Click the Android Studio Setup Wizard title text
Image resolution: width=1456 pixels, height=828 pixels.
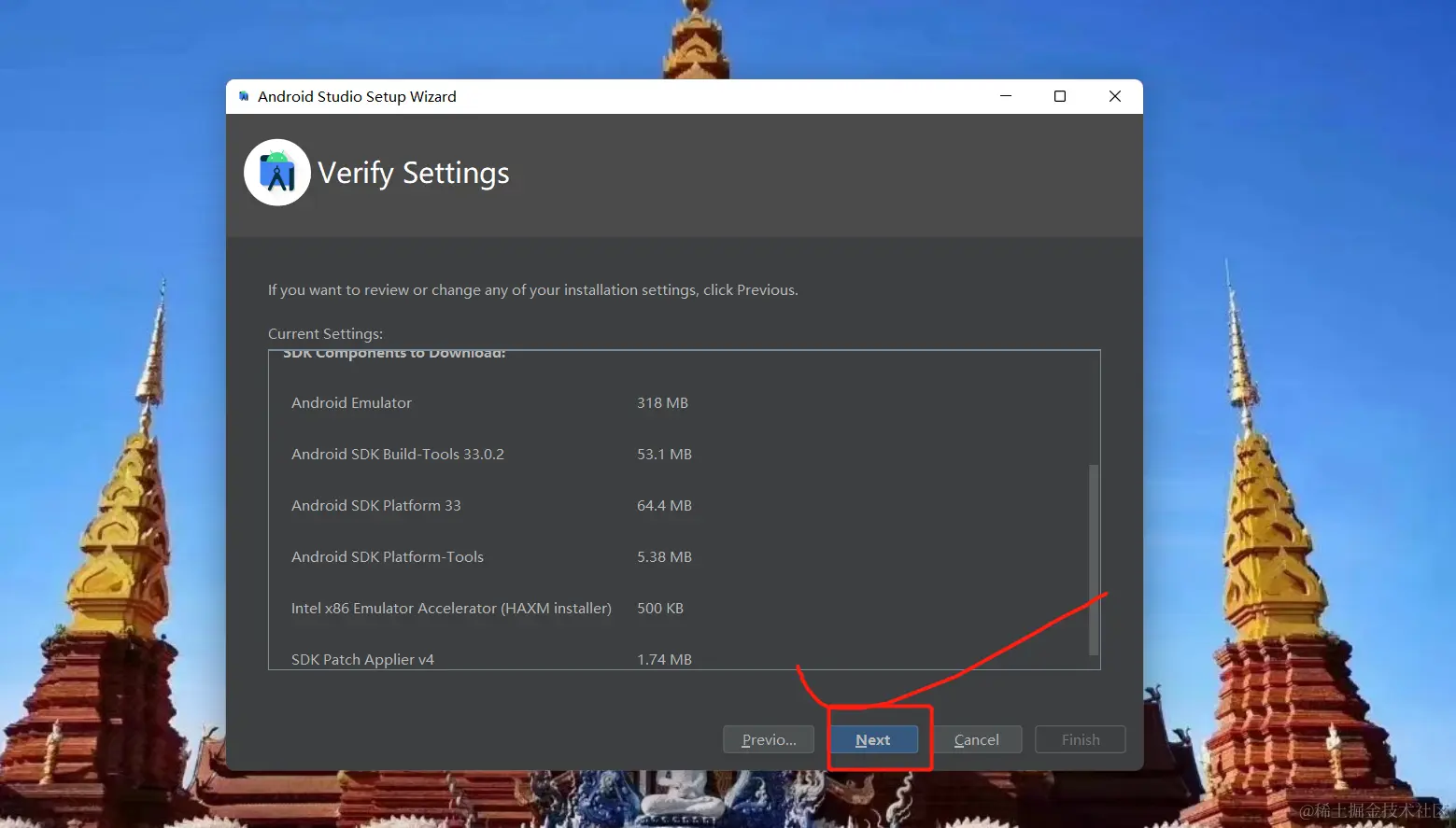357,96
